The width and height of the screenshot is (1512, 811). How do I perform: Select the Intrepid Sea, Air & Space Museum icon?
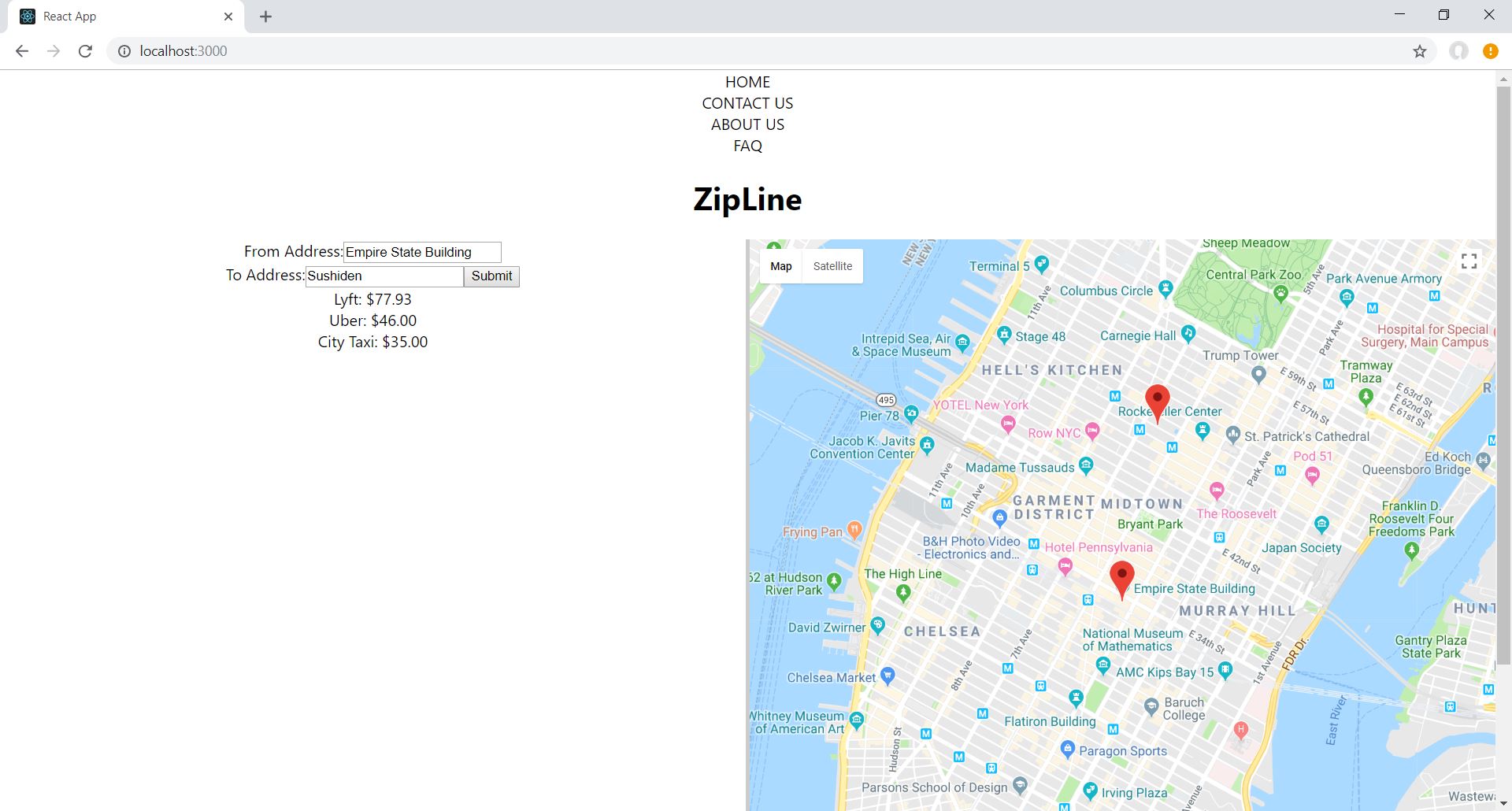pos(962,343)
